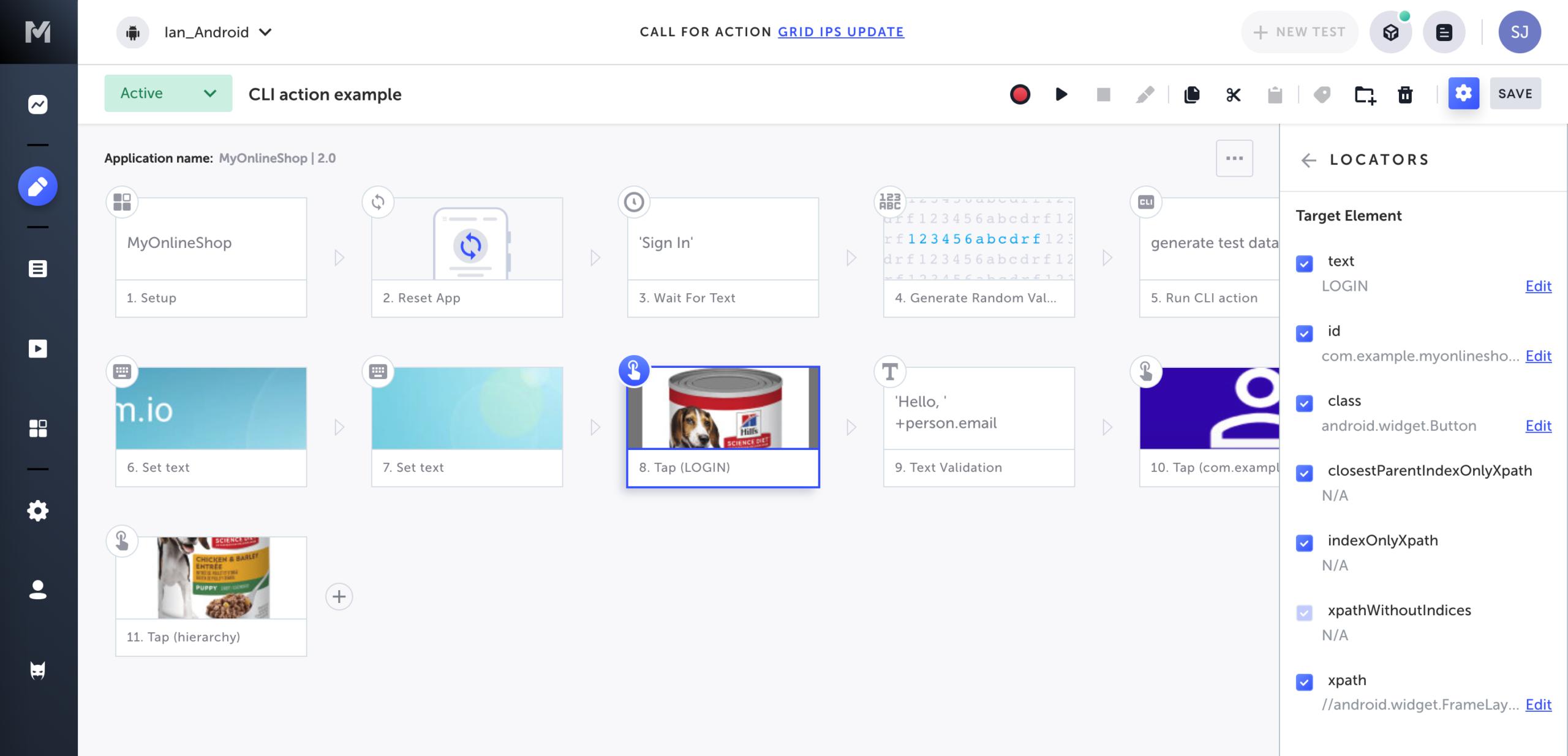Click the scissors cut icon
Screen dimensions: 1568x756
click(x=1233, y=94)
